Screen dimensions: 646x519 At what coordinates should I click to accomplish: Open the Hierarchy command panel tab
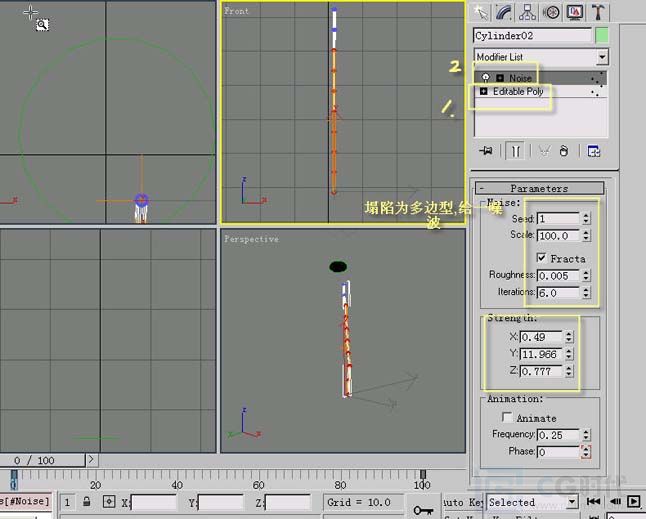(527, 12)
